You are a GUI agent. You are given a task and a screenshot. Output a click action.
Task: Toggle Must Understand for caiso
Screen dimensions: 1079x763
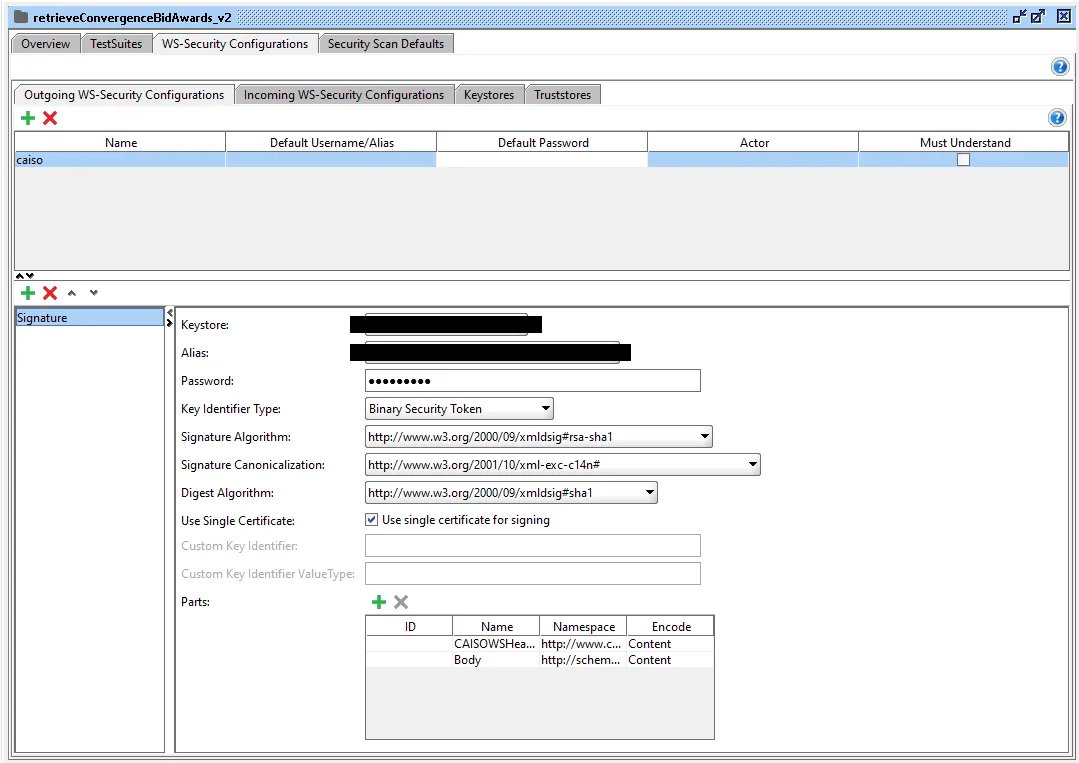click(963, 160)
